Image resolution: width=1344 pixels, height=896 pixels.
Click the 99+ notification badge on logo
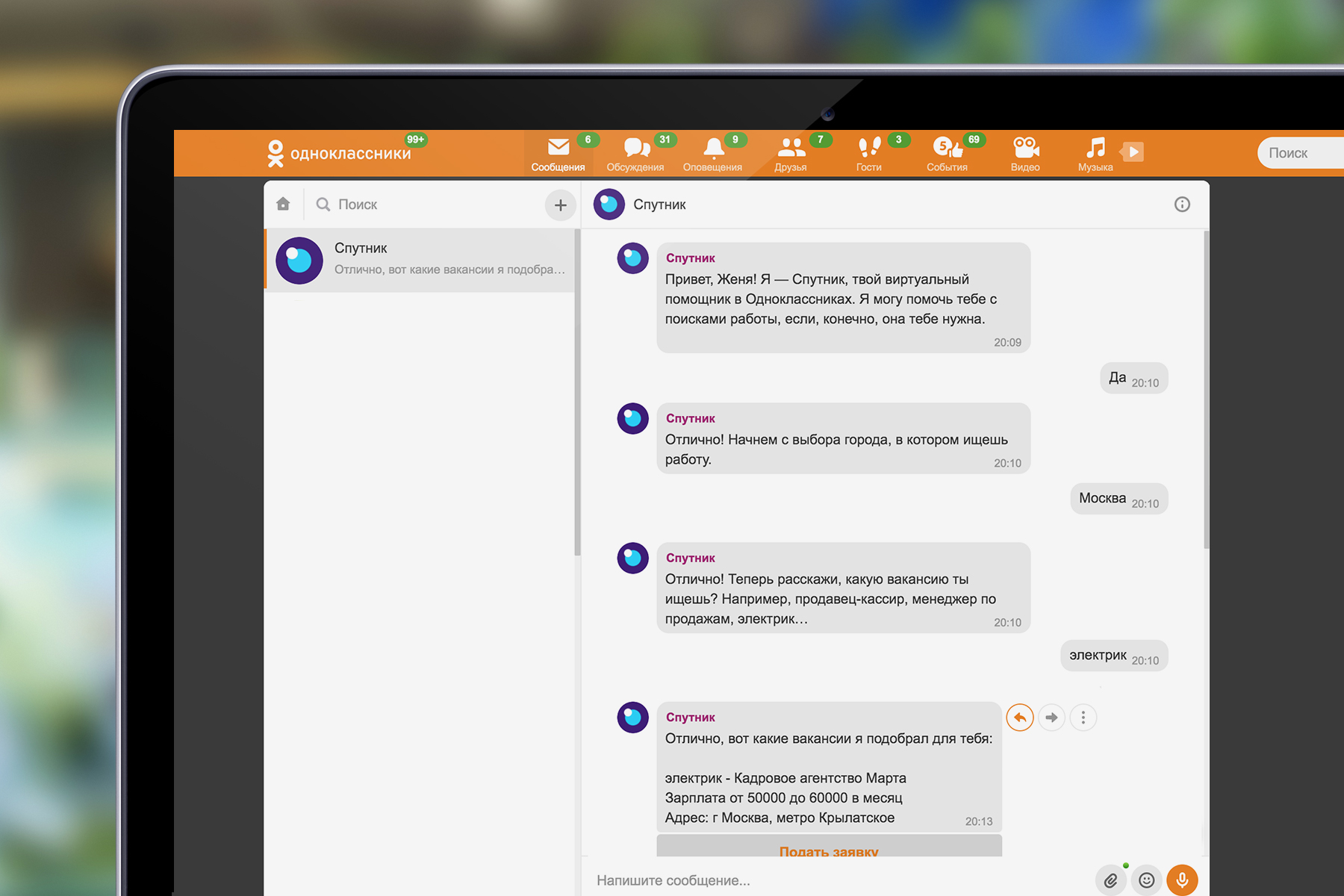click(x=416, y=140)
